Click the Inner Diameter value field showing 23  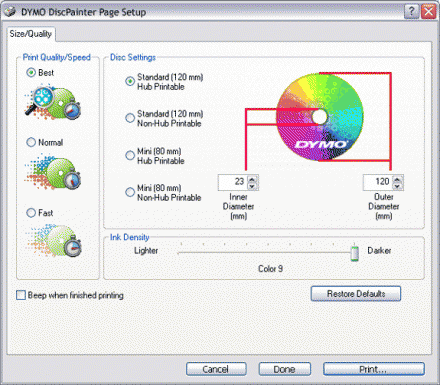point(233,182)
